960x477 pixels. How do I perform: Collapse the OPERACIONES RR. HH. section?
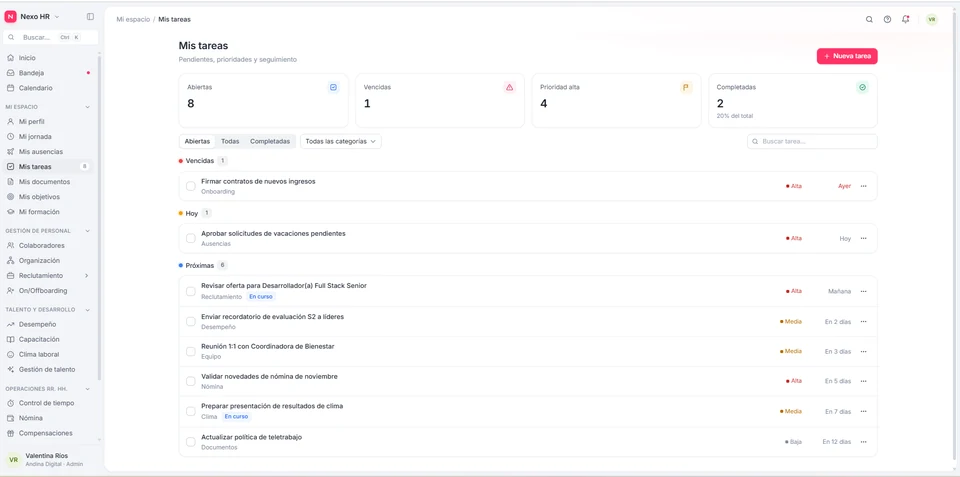coord(87,389)
